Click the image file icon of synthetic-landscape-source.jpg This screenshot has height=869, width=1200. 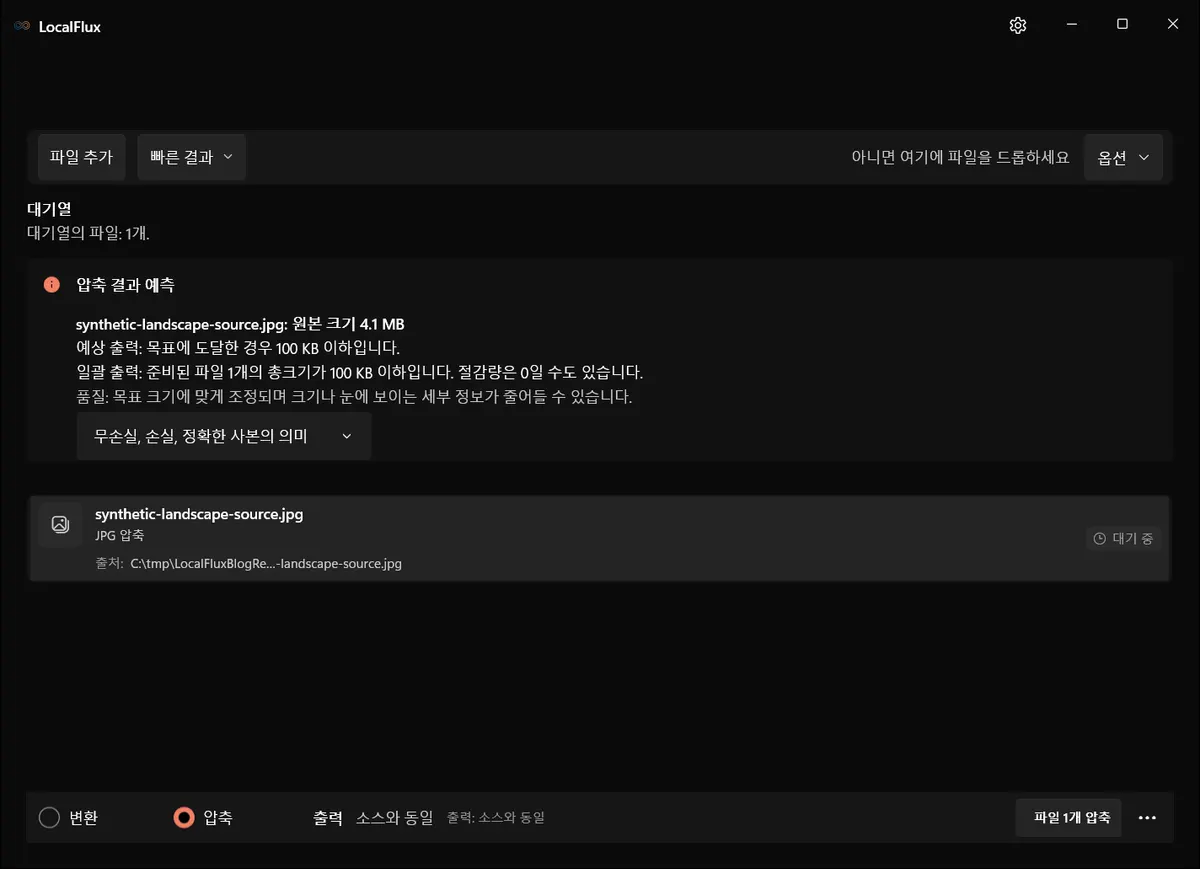pyautogui.click(x=60, y=524)
